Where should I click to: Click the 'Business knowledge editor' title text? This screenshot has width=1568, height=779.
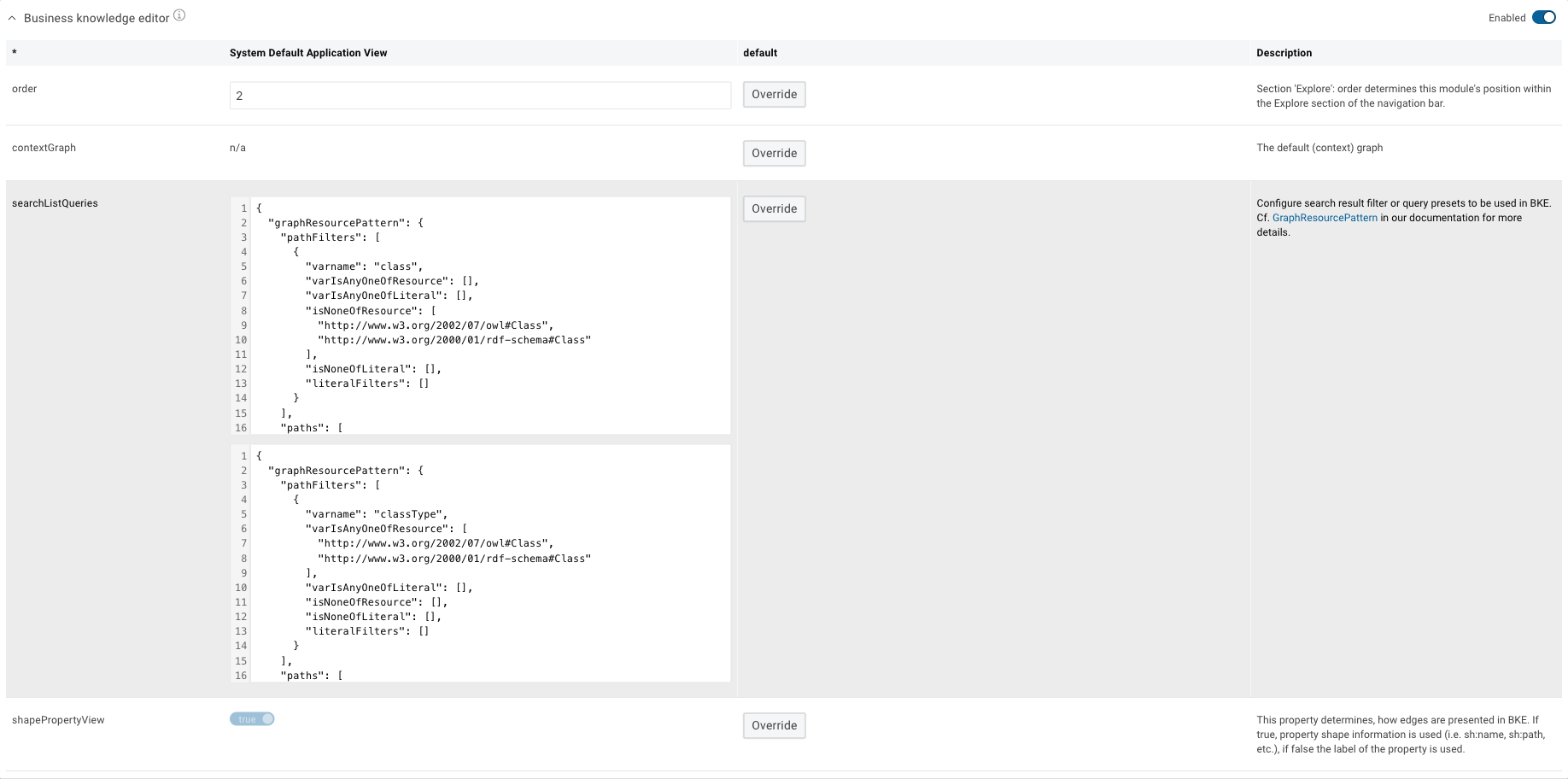coord(97,18)
